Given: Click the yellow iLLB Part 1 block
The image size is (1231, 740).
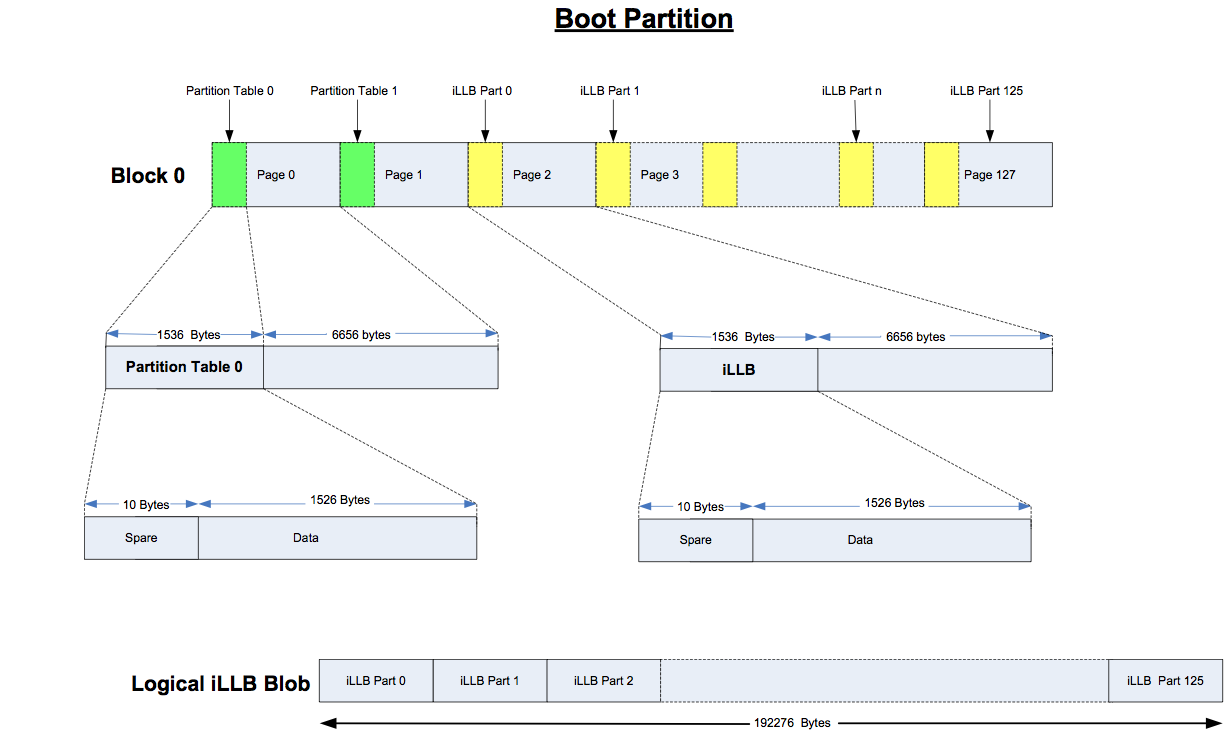Looking at the screenshot, I should [x=613, y=174].
